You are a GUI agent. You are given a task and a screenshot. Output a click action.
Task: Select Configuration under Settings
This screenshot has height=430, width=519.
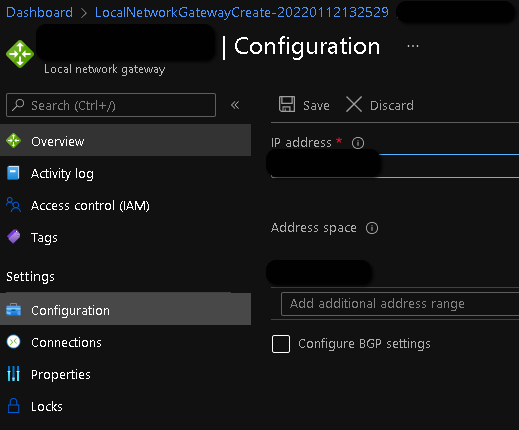(x=125, y=309)
